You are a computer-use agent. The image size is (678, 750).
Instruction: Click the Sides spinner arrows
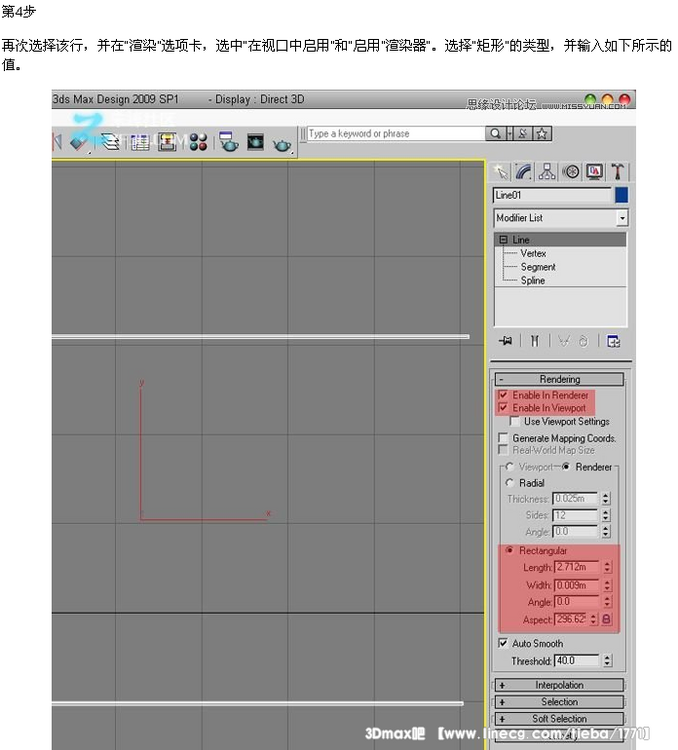[606, 516]
